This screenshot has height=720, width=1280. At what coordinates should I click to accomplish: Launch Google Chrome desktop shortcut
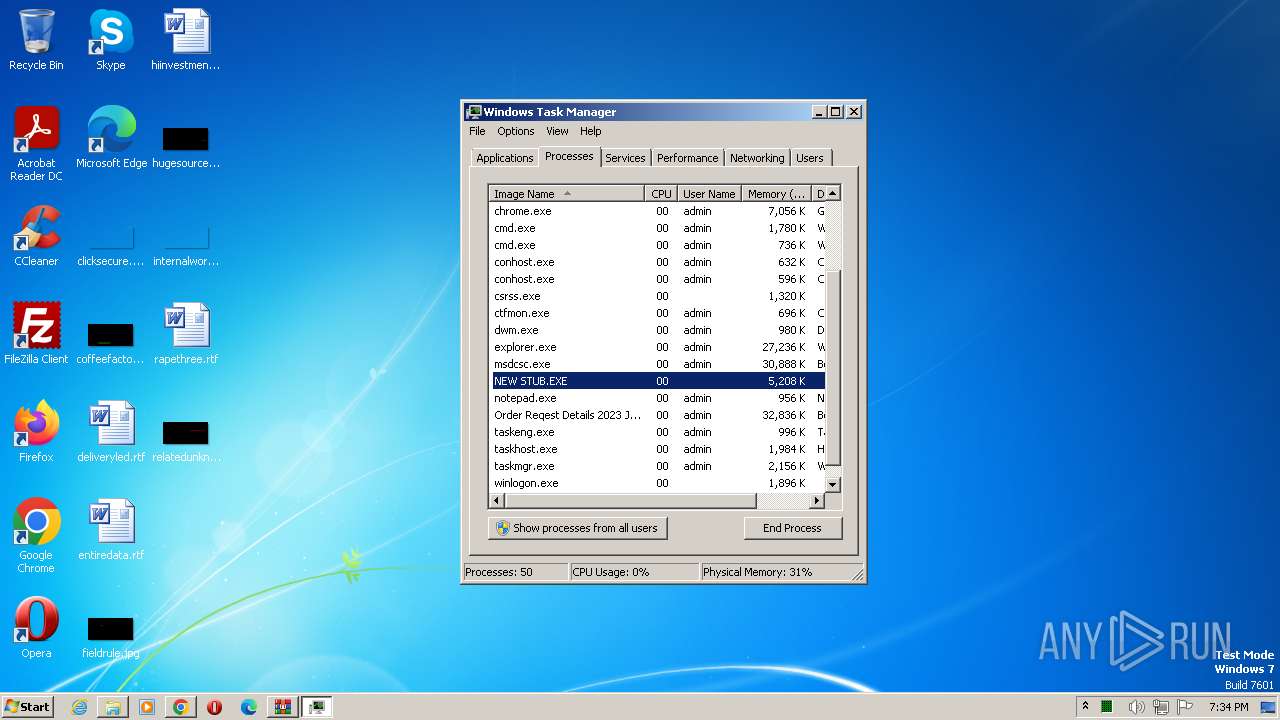(36, 535)
